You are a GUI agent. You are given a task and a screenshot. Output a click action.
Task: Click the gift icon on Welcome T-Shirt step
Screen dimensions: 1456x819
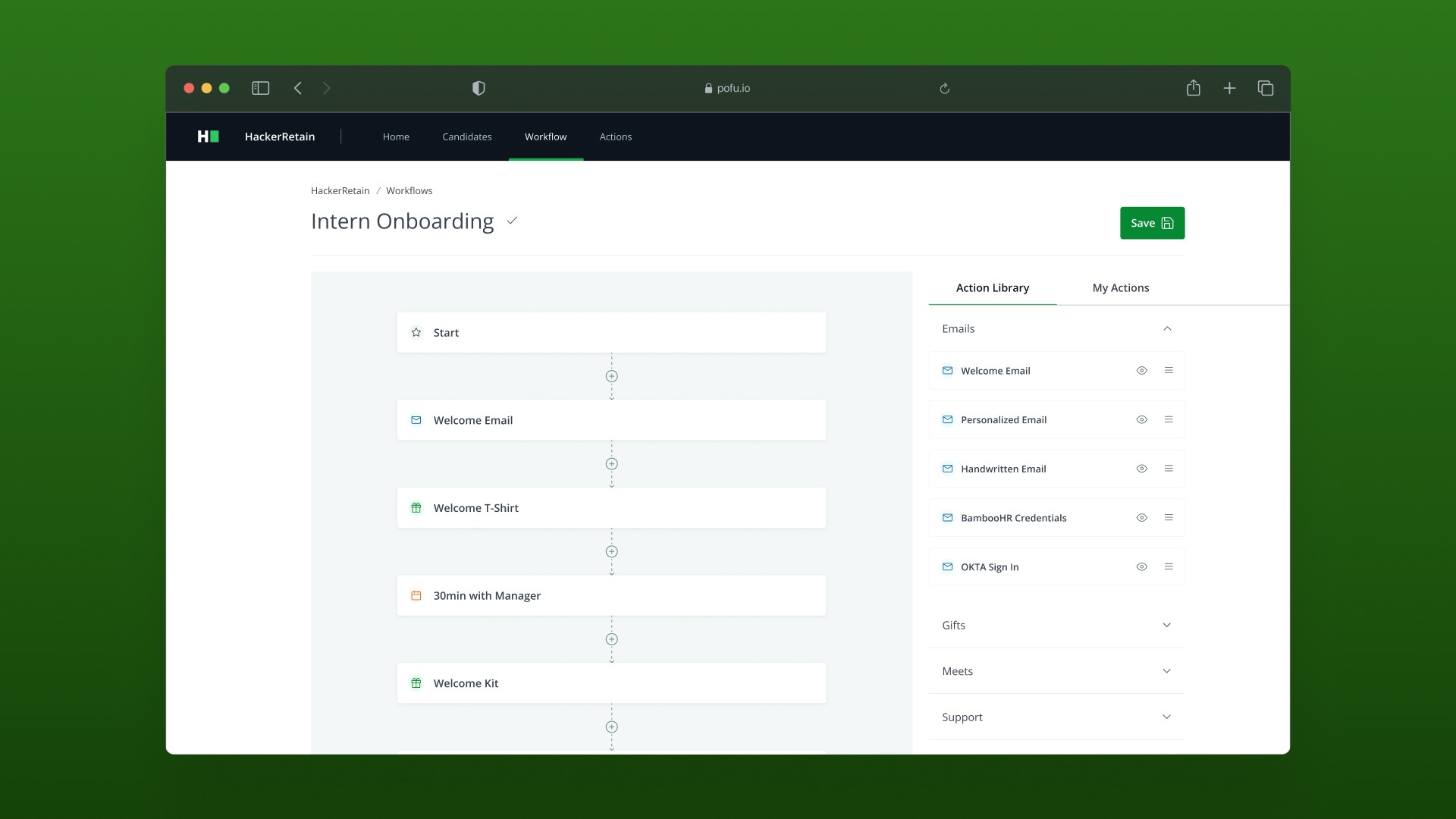click(x=416, y=508)
